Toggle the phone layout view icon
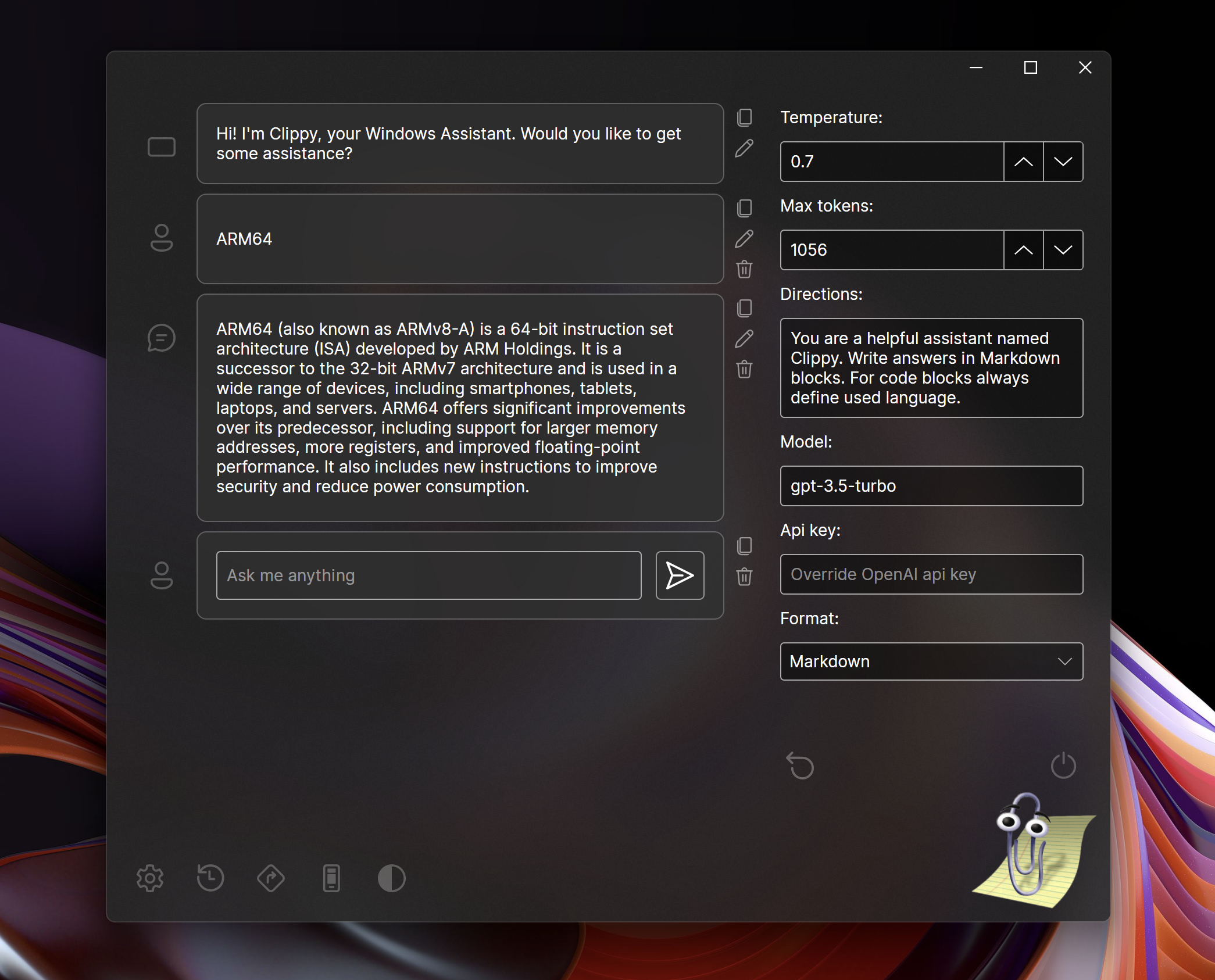 [x=331, y=878]
